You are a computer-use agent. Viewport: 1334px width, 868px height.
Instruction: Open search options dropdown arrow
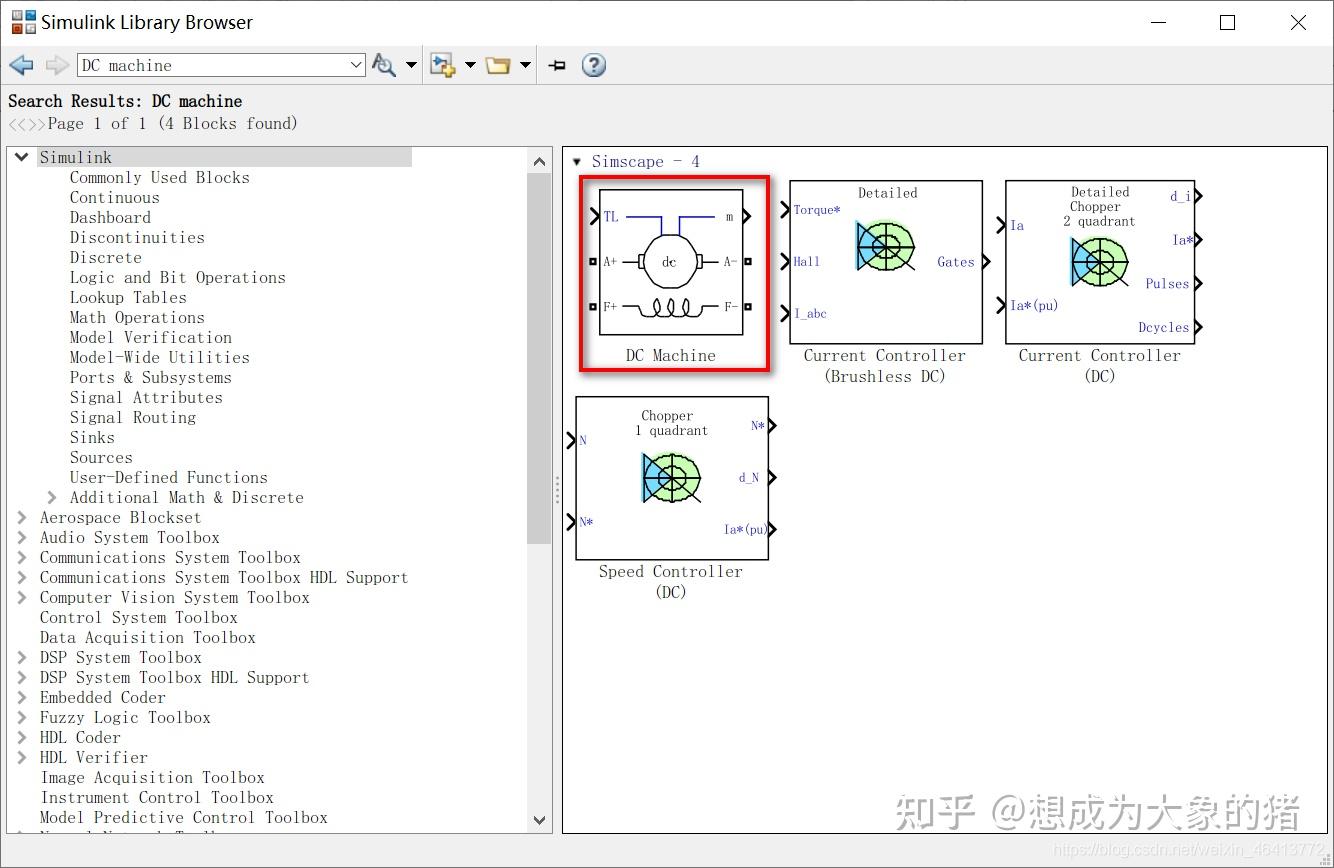coord(411,66)
